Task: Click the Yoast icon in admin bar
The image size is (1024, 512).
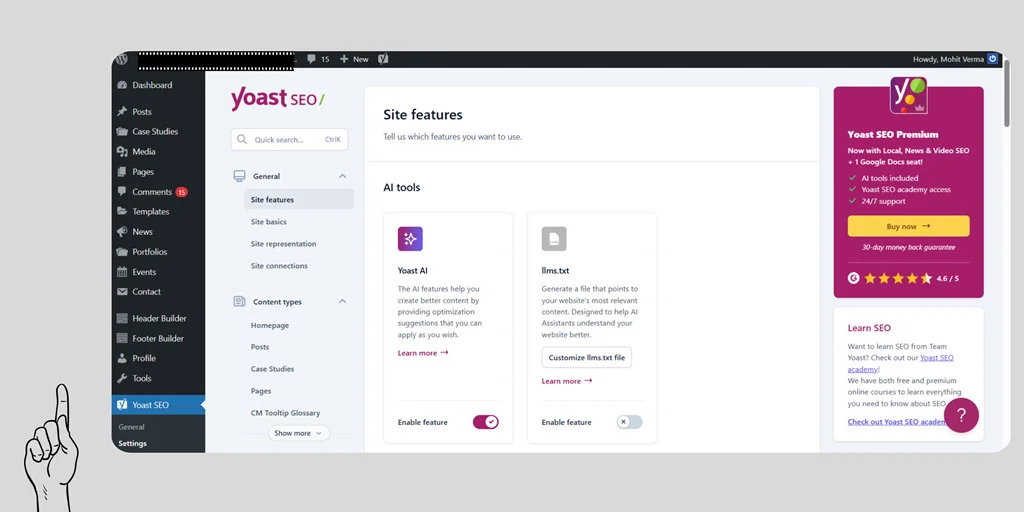Action: 383,59
